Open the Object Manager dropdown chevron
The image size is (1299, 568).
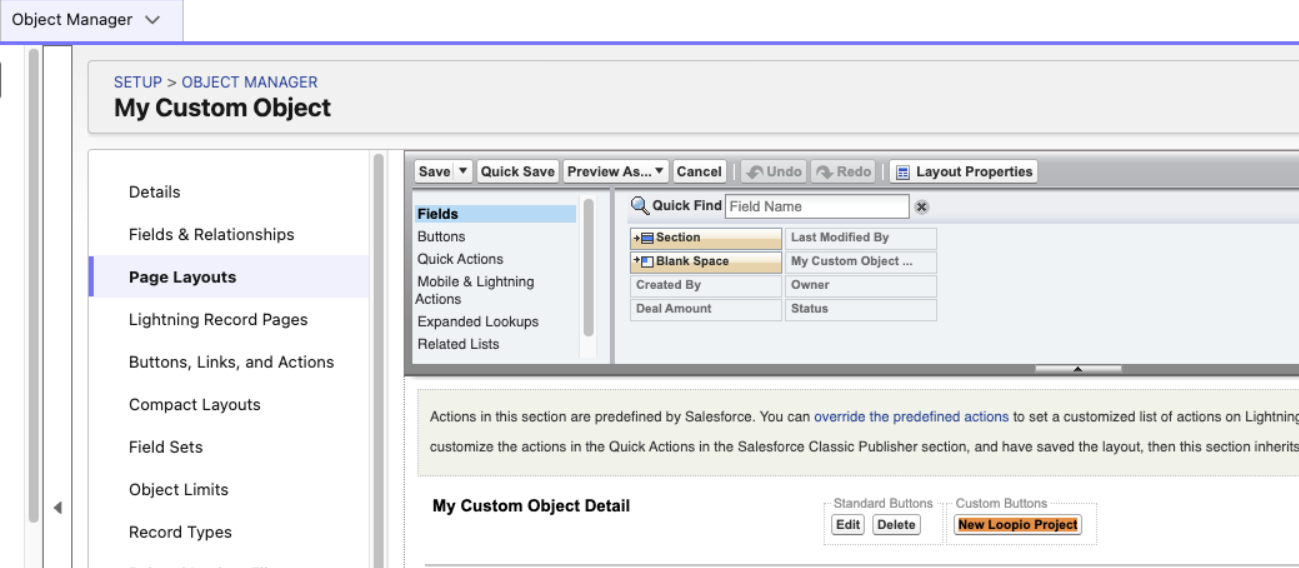coord(153,20)
